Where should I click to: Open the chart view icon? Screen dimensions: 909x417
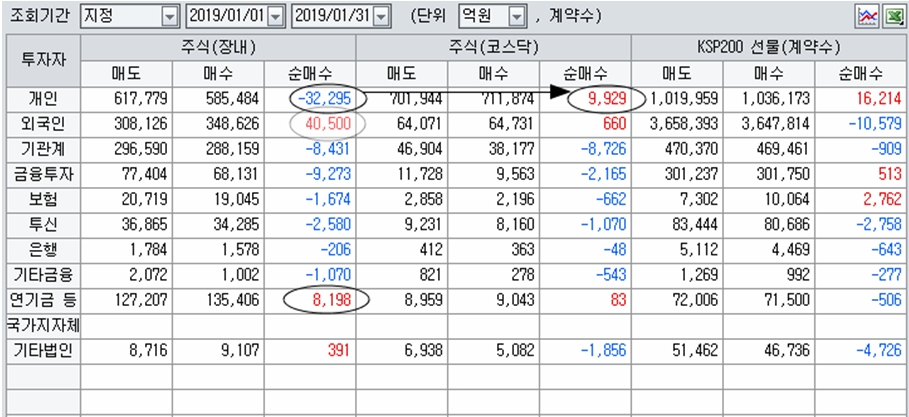click(x=866, y=17)
